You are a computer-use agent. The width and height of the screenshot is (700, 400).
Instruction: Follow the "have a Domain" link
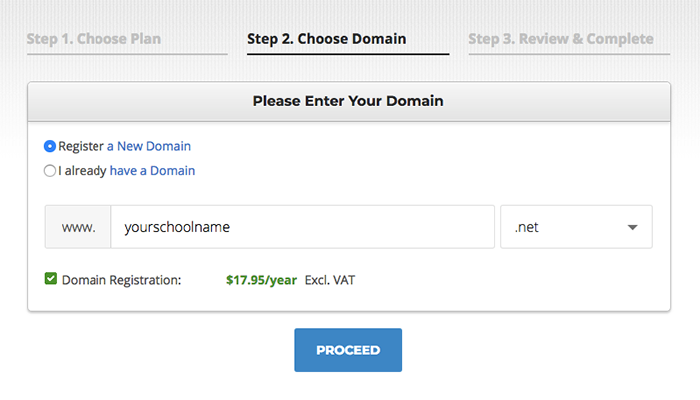(152, 171)
